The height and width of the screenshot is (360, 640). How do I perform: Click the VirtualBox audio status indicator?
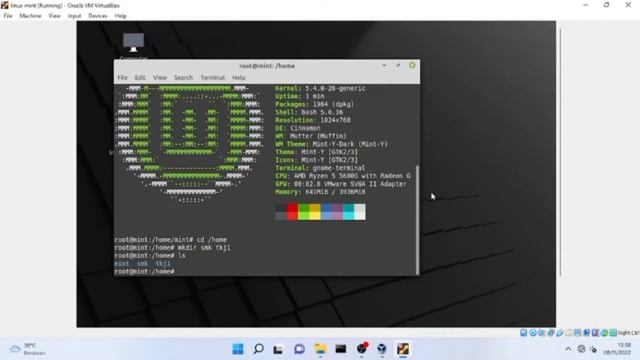tap(542, 333)
